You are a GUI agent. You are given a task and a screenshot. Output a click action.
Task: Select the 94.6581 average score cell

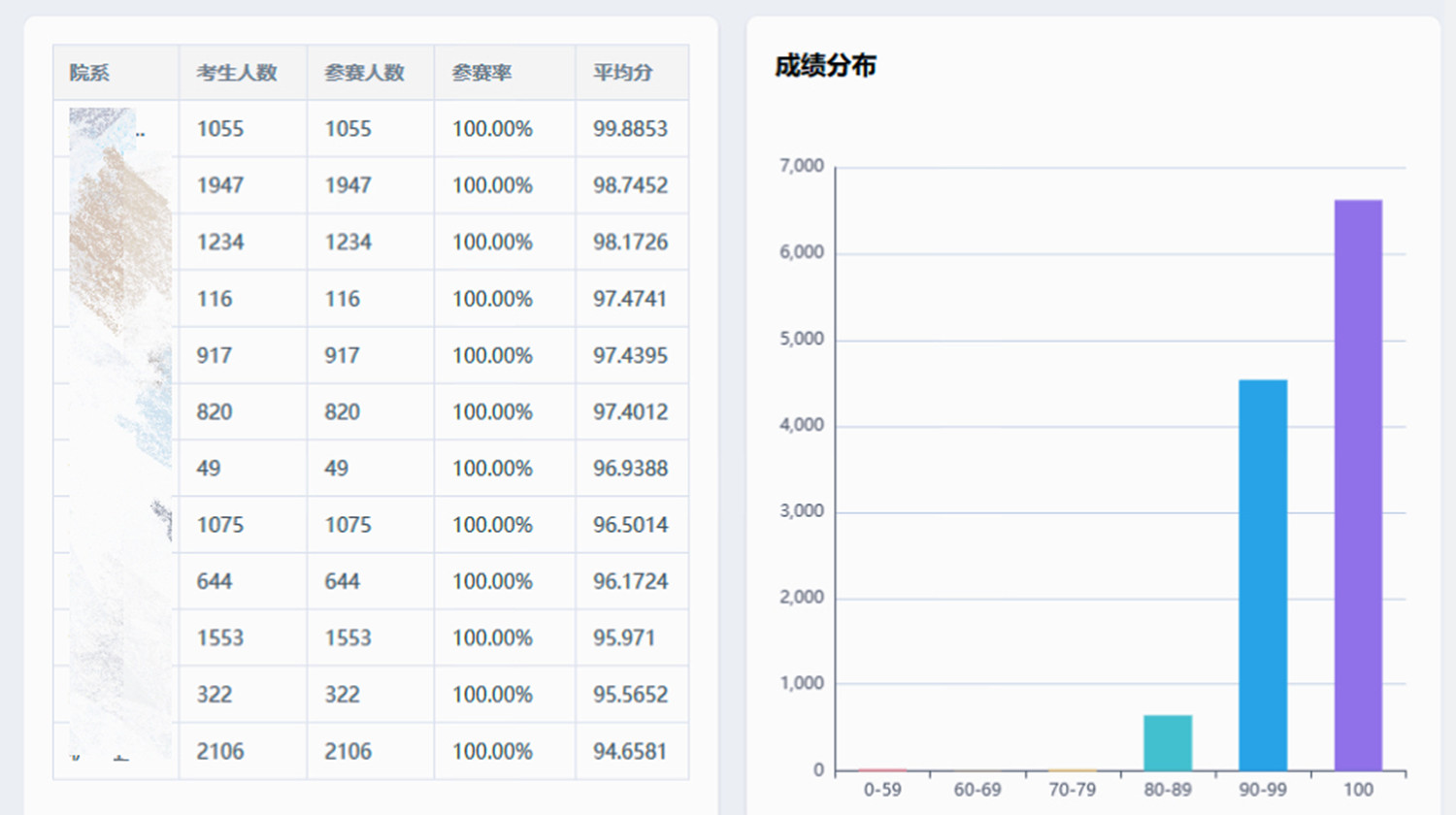point(630,751)
